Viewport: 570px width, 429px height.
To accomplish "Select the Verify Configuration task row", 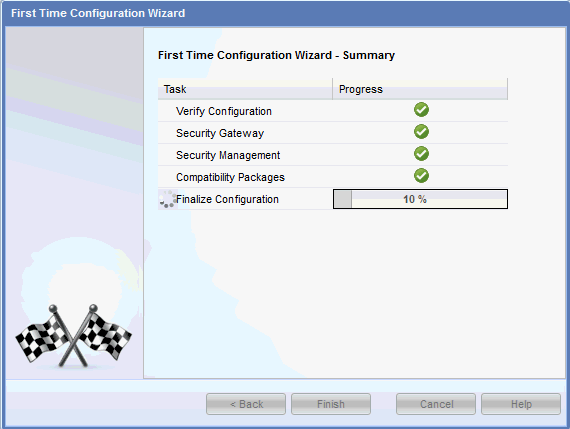I will pyautogui.click(x=333, y=111).
